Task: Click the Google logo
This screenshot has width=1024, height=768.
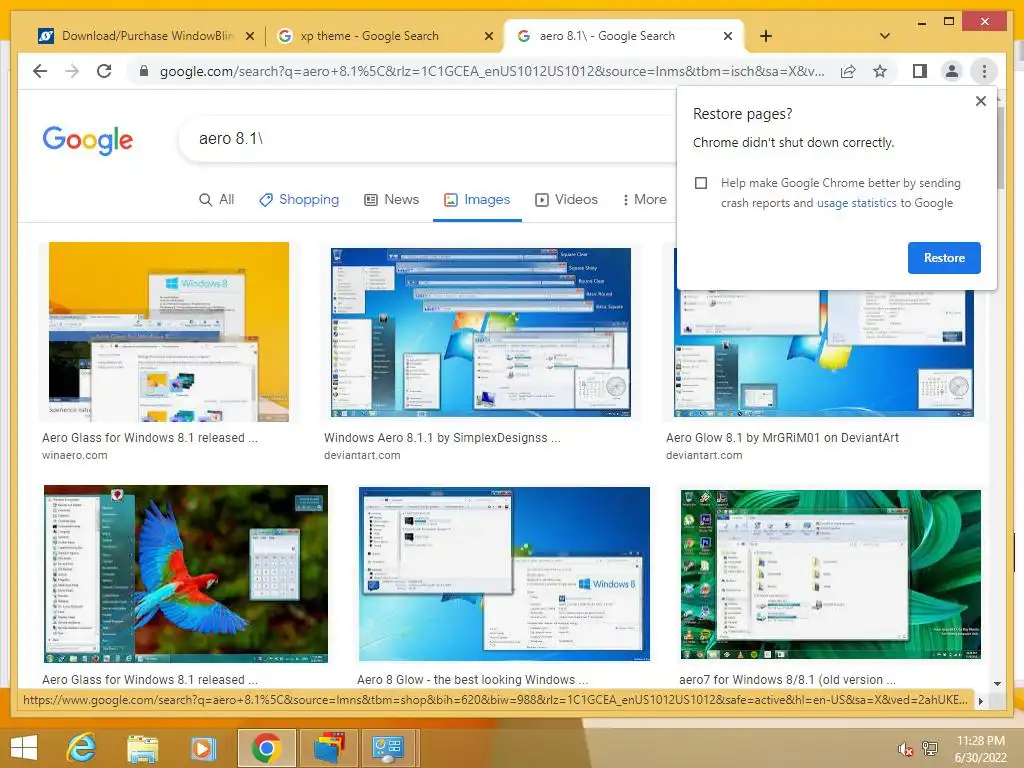Action: 88,139
